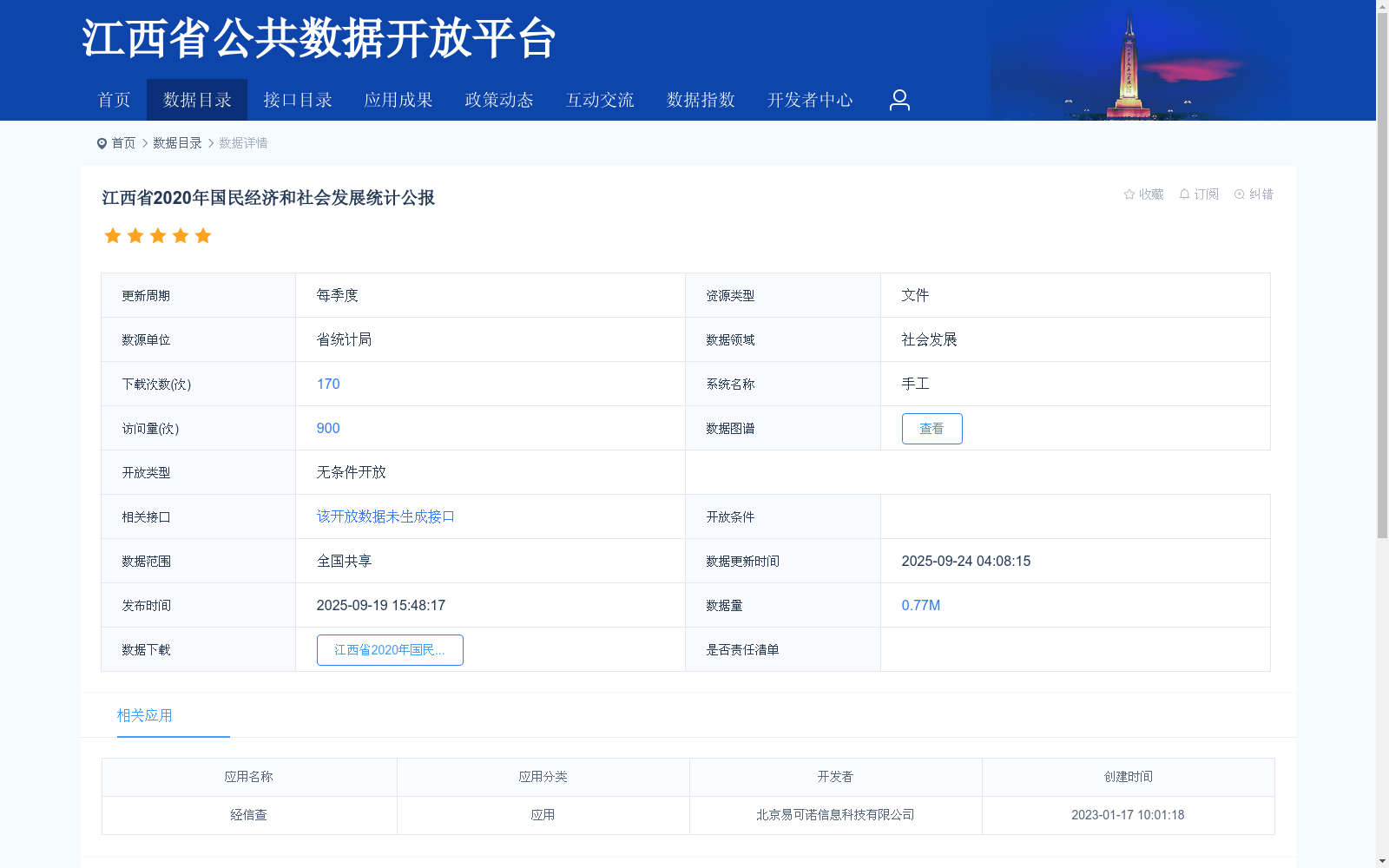Open 政策动态 navigation tab
The width and height of the screenshot is (1389, 868).
(499, 100)
